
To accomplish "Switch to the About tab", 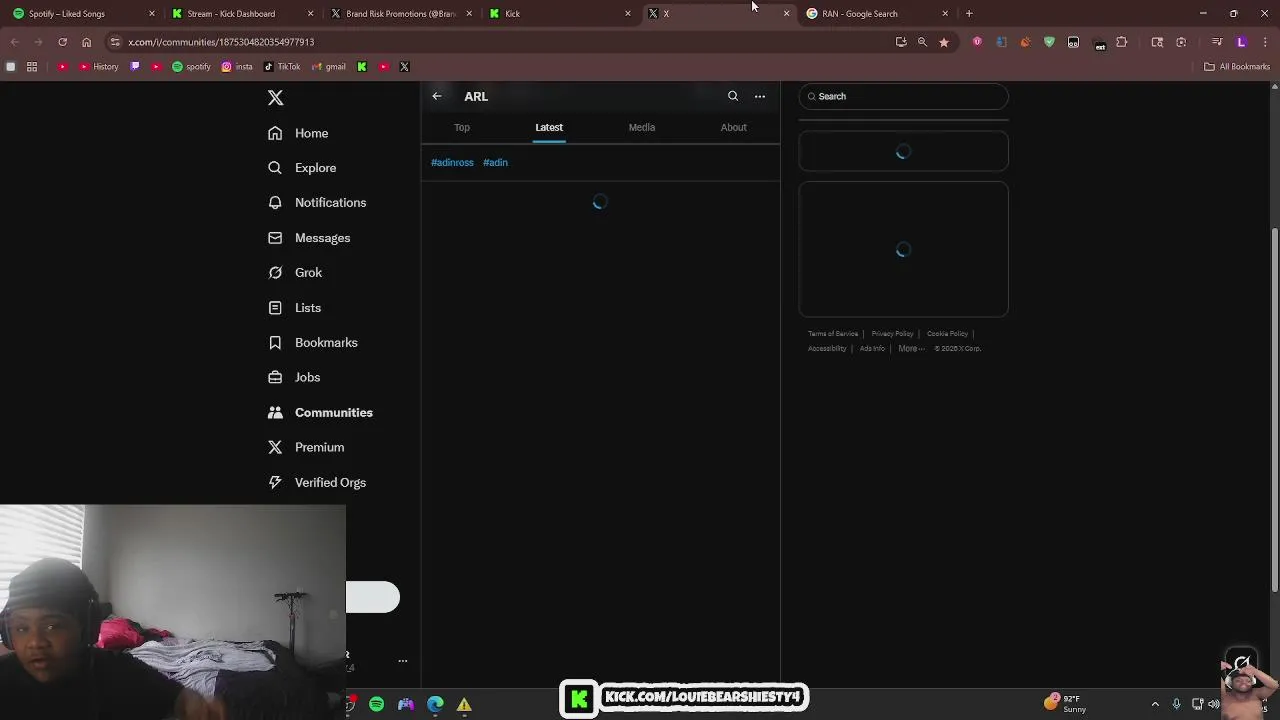I will (x=734, y=127).
